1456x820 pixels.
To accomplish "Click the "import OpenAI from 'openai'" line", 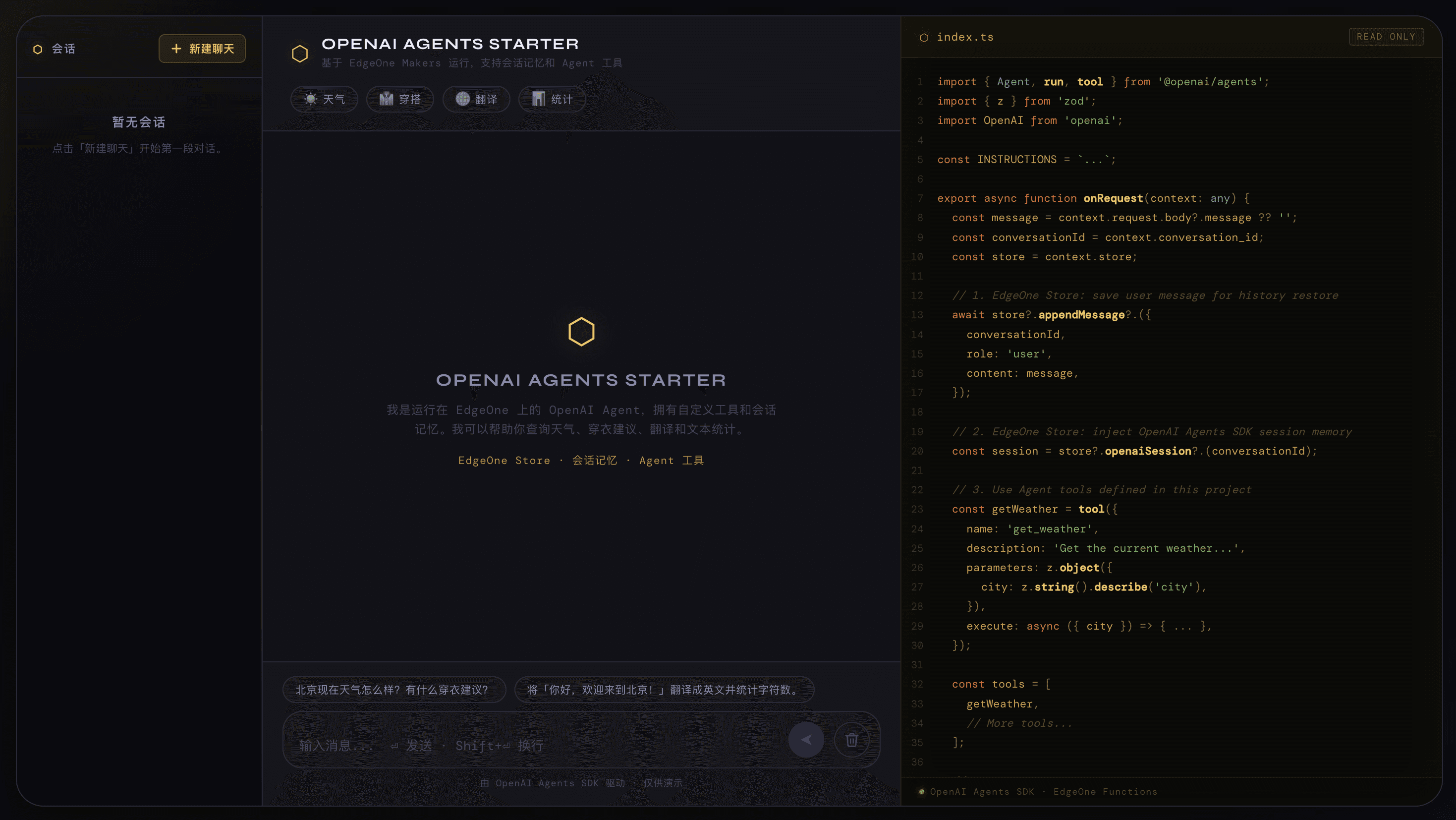I will tap(1030, 120).
